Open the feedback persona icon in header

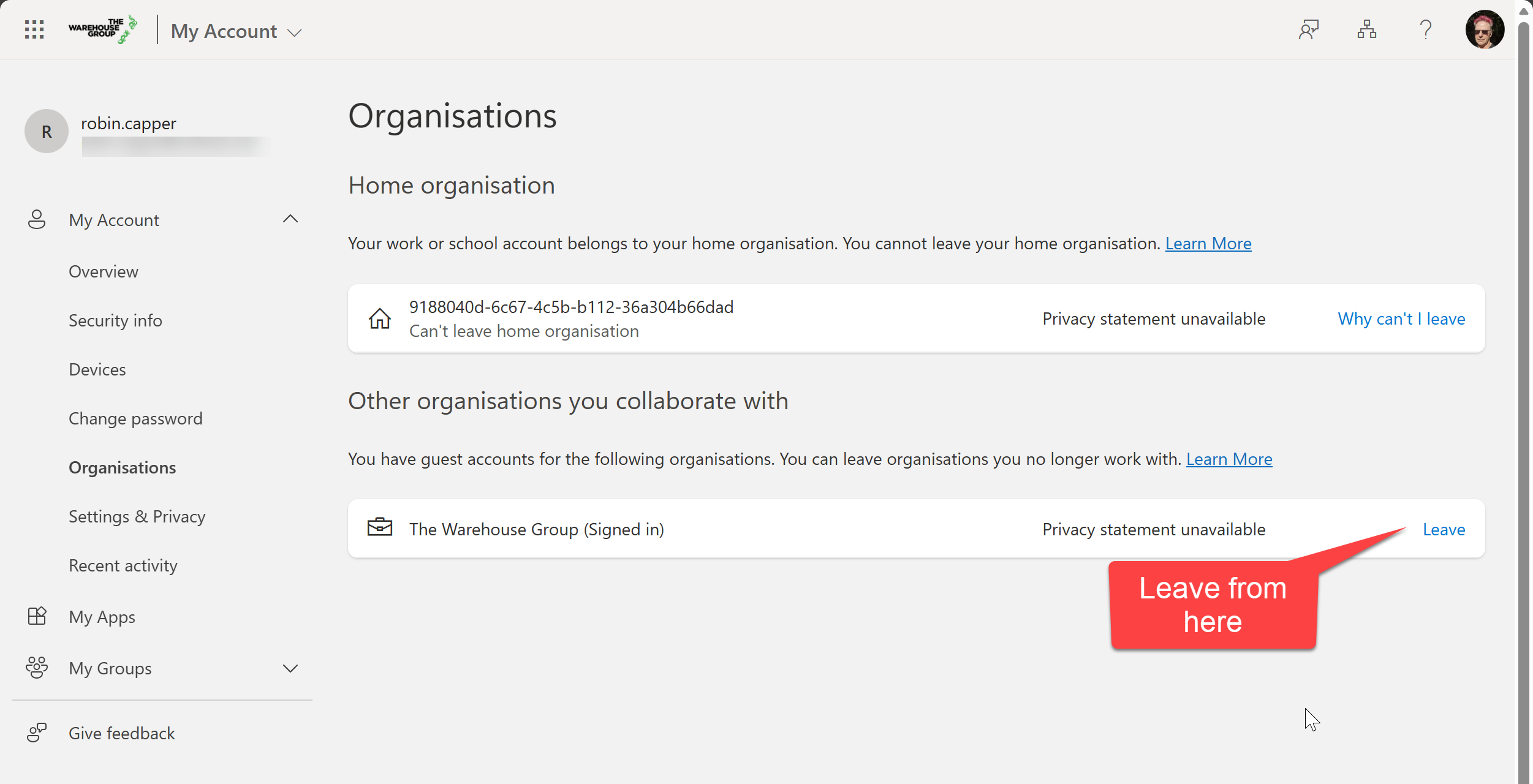pyautogui.click(x=1308, y=29)
